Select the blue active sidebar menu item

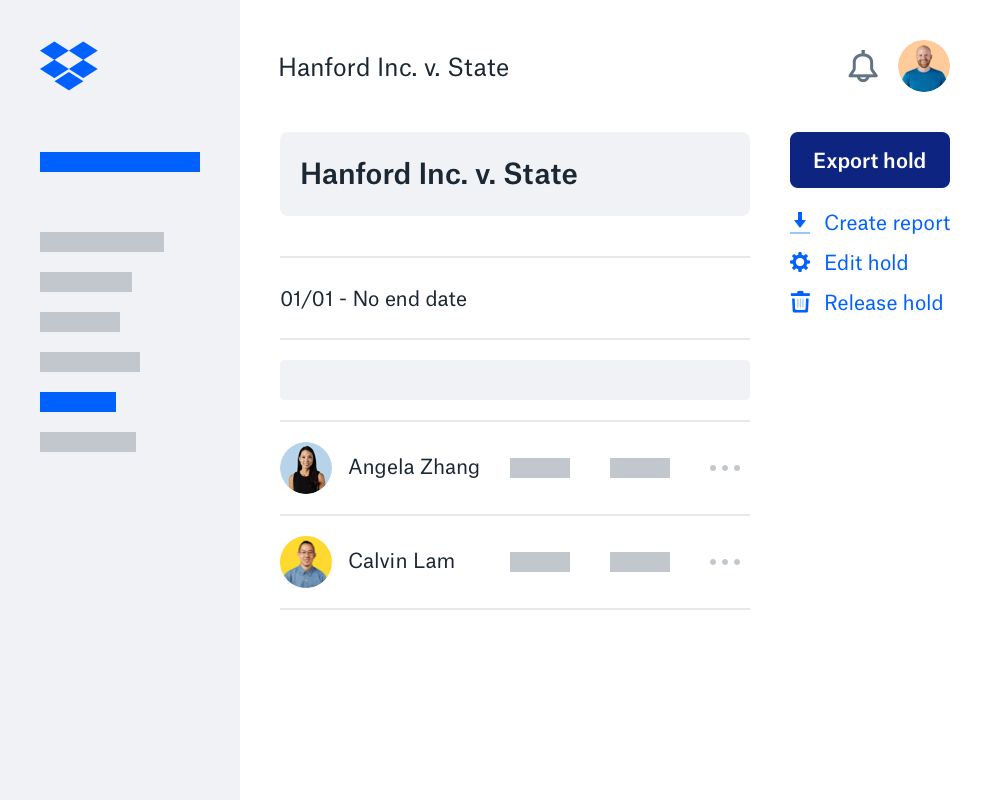coord(78,402)
